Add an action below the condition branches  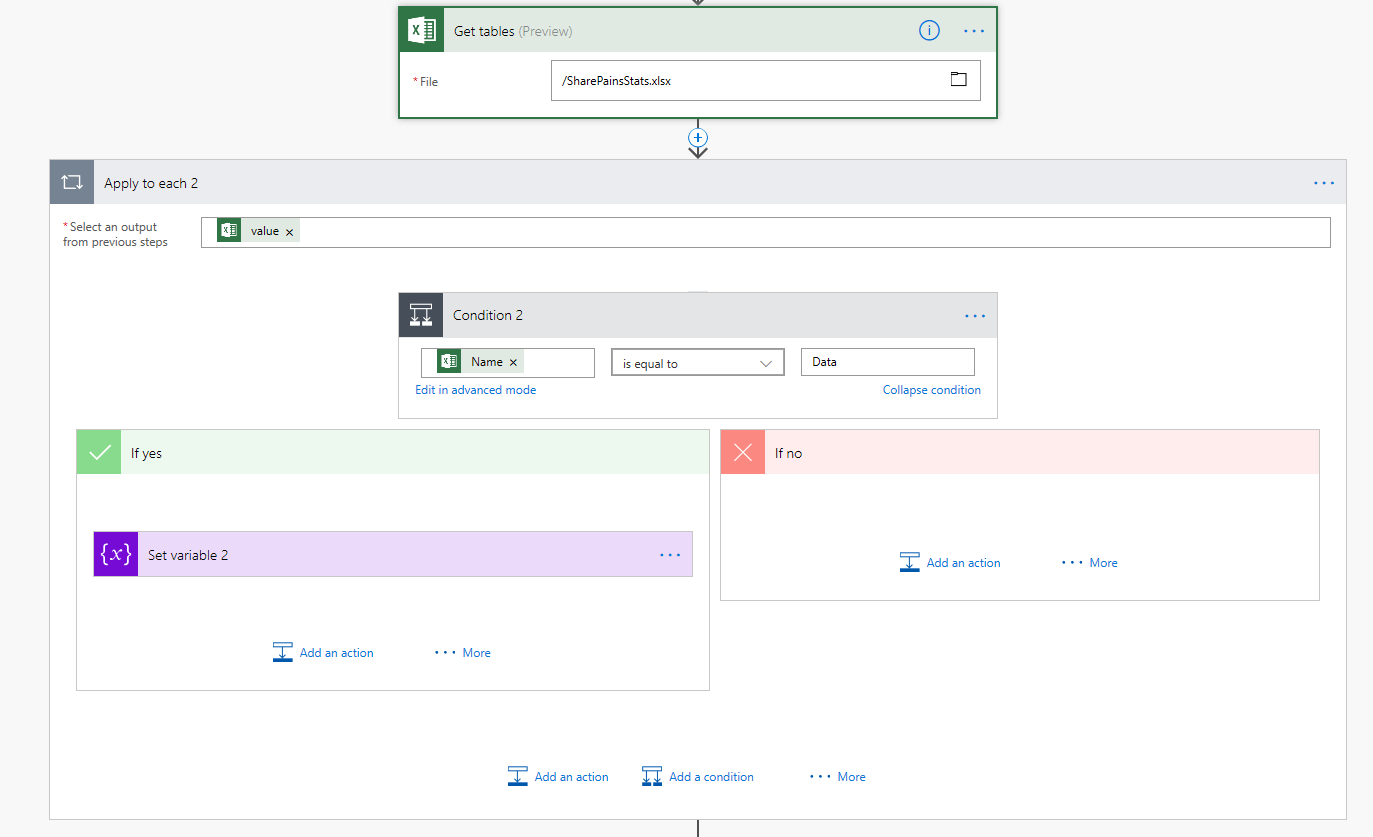pos(558,776)
